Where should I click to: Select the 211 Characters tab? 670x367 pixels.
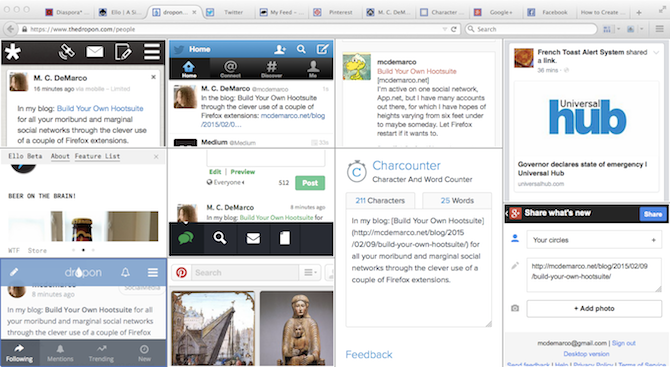(380, 200)
